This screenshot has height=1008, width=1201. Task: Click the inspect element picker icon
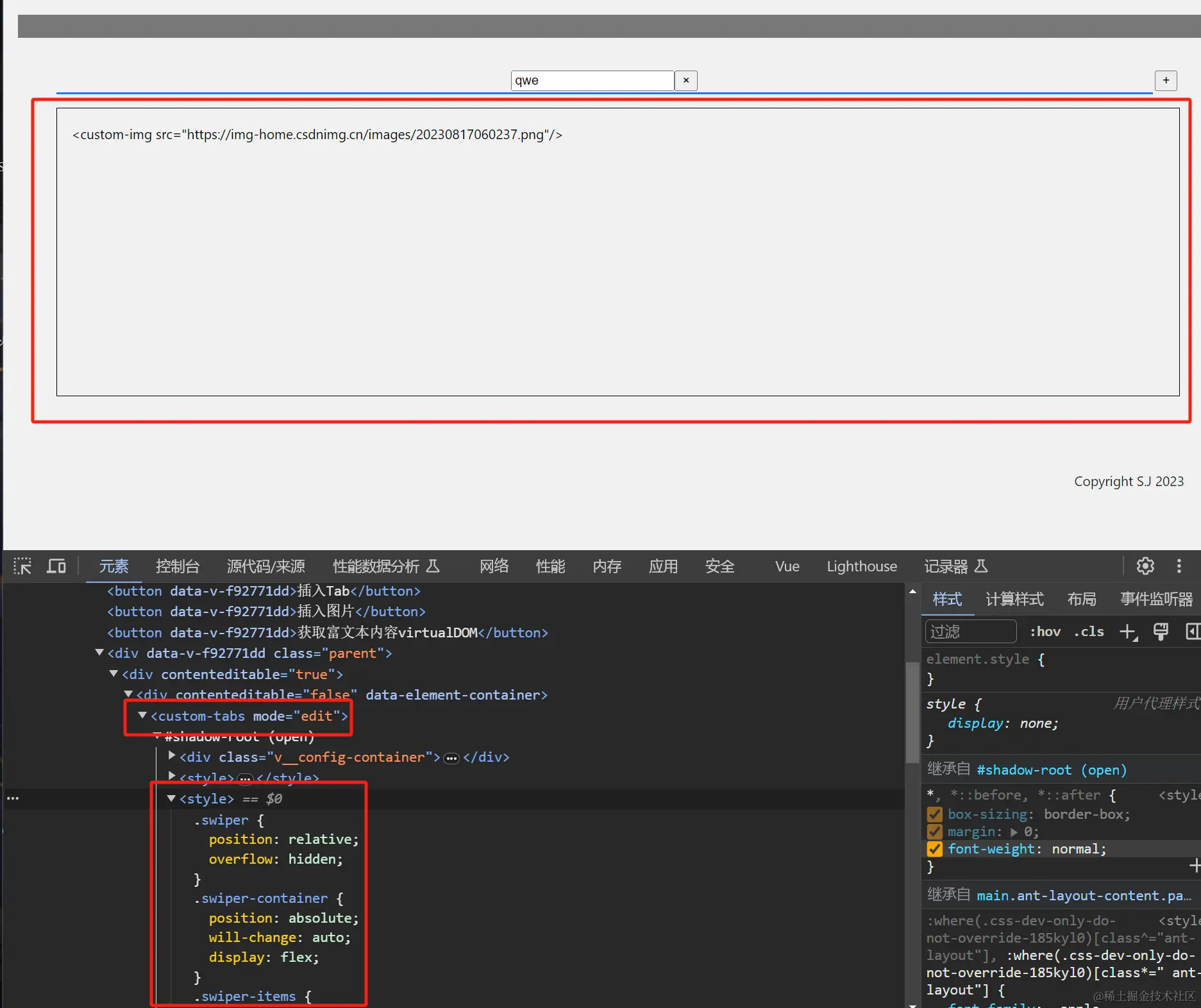tap(22, 566)
